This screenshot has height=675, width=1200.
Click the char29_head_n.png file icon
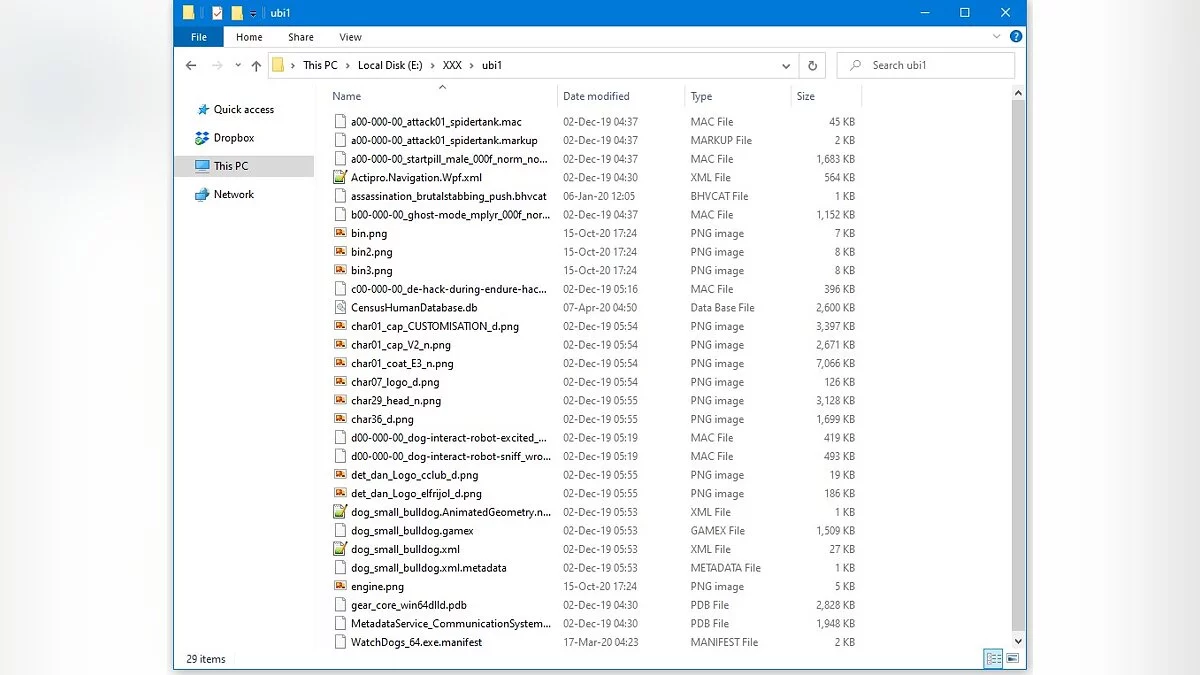pyautogui.click(x=340, y=400)
